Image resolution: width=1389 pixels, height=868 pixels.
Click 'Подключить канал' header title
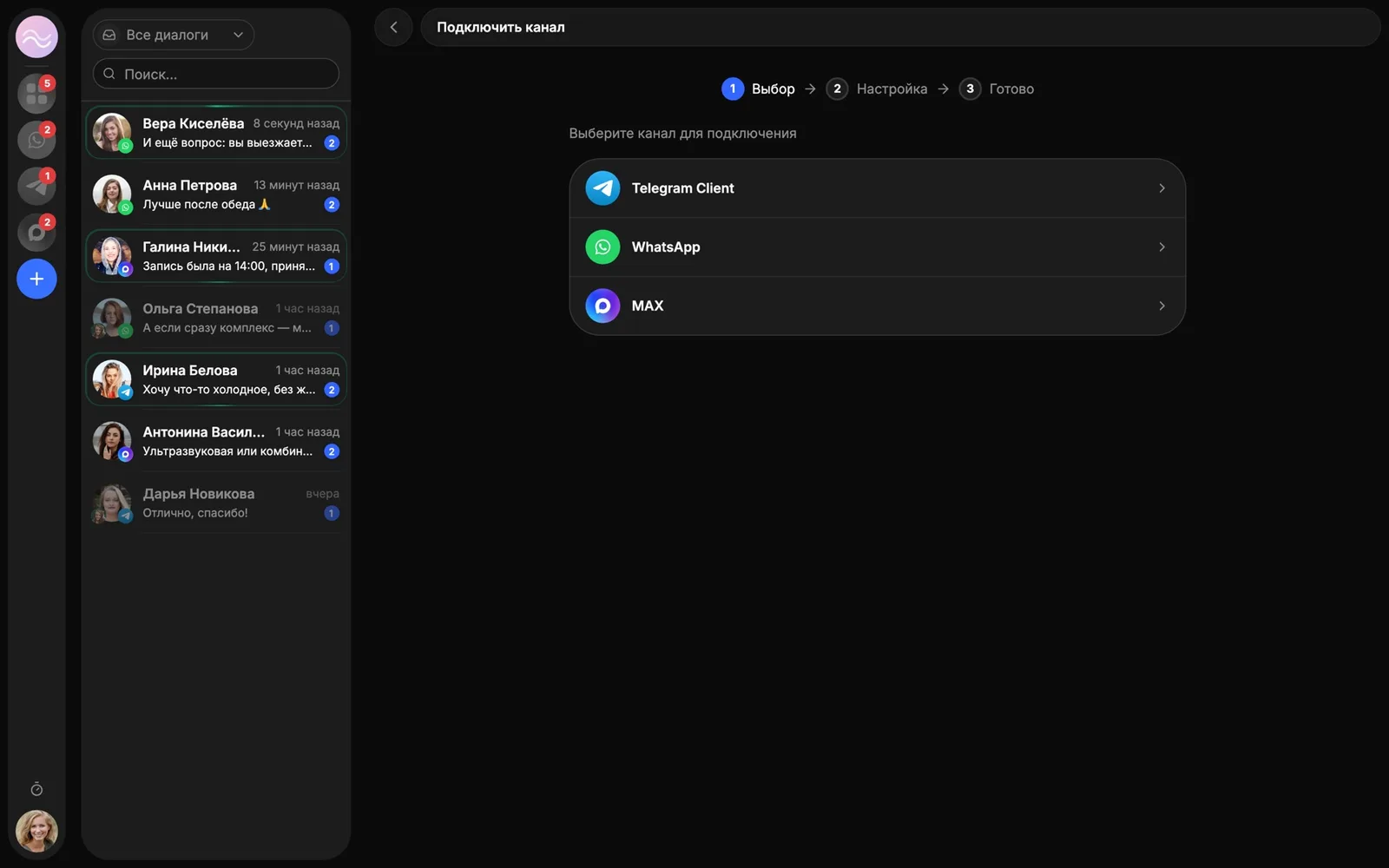click(x=501, y=27)
